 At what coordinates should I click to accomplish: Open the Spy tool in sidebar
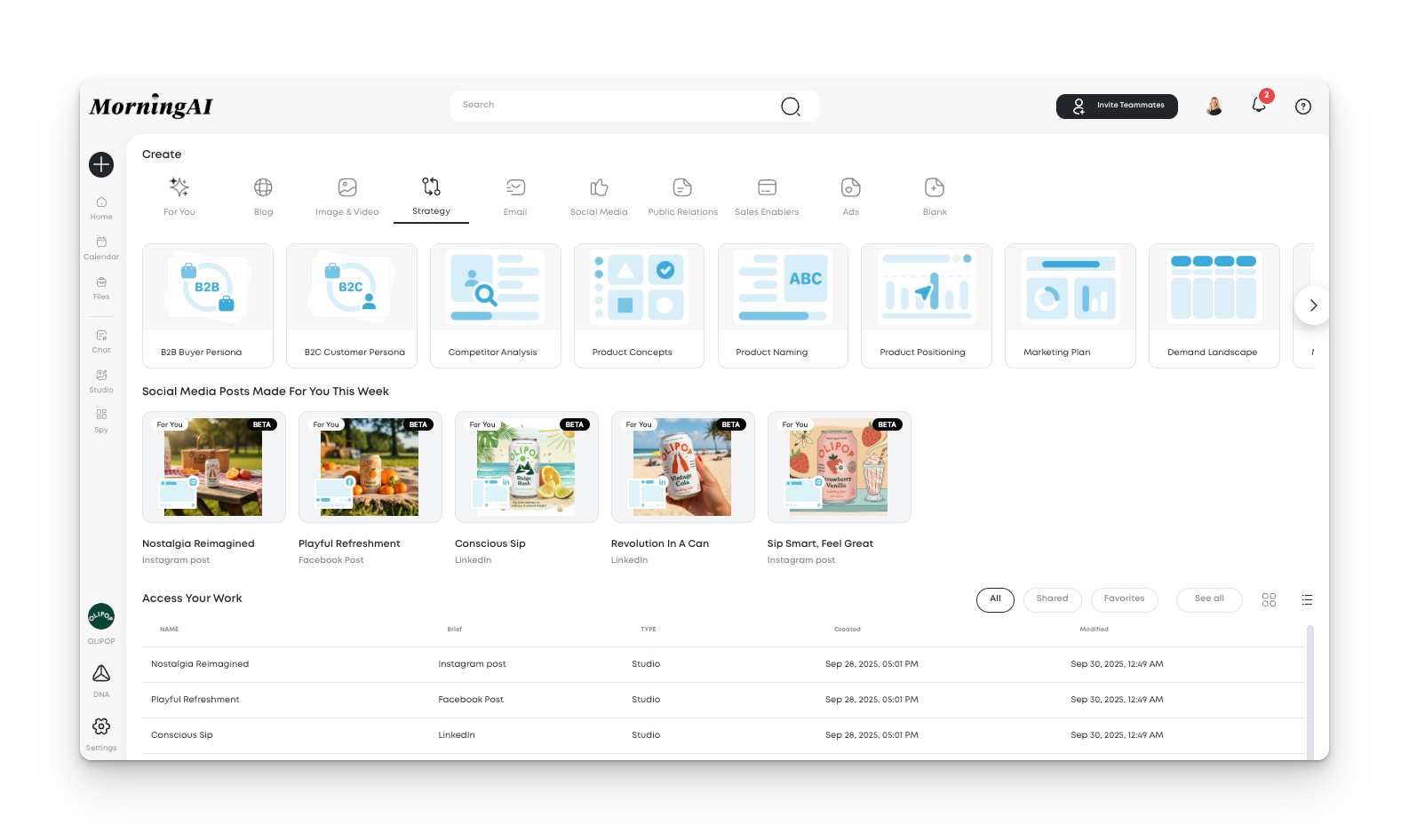tap(101, 420)
